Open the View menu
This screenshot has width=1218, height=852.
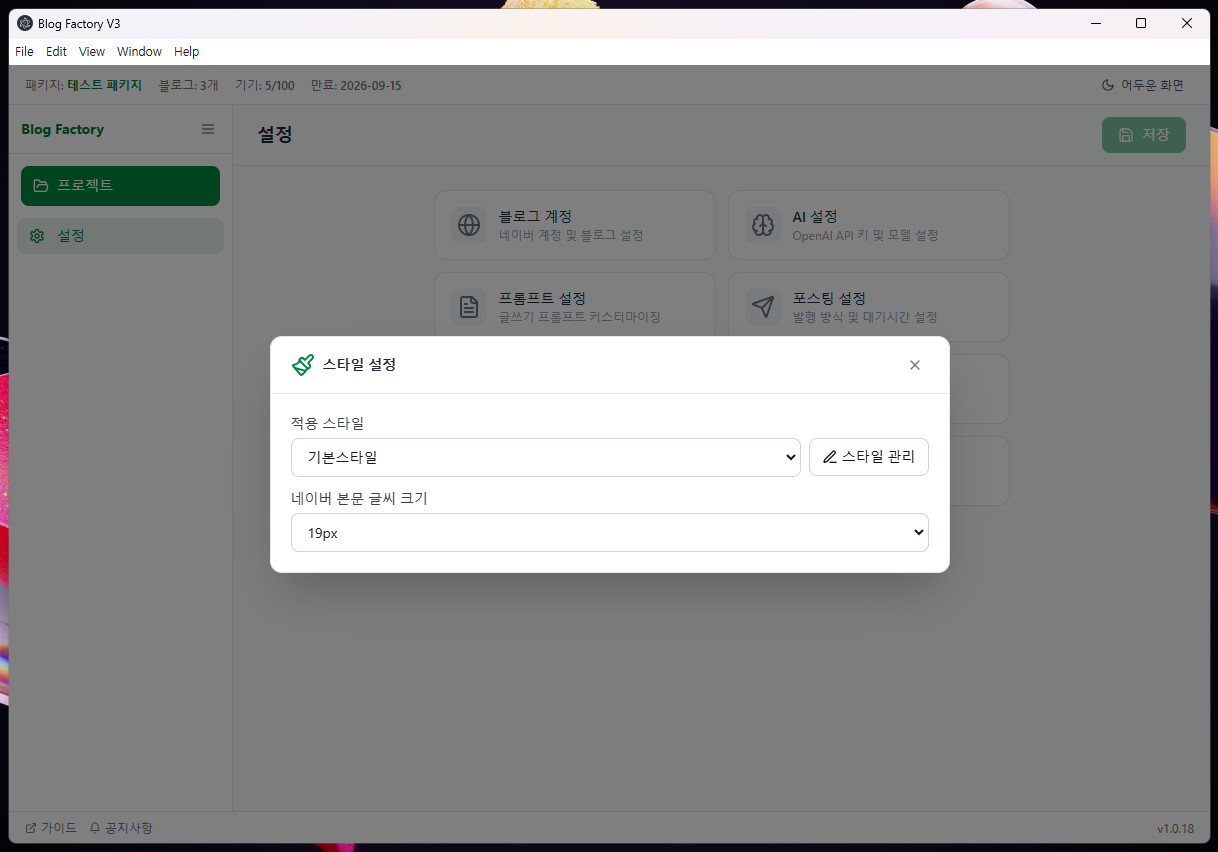[92, 52]
